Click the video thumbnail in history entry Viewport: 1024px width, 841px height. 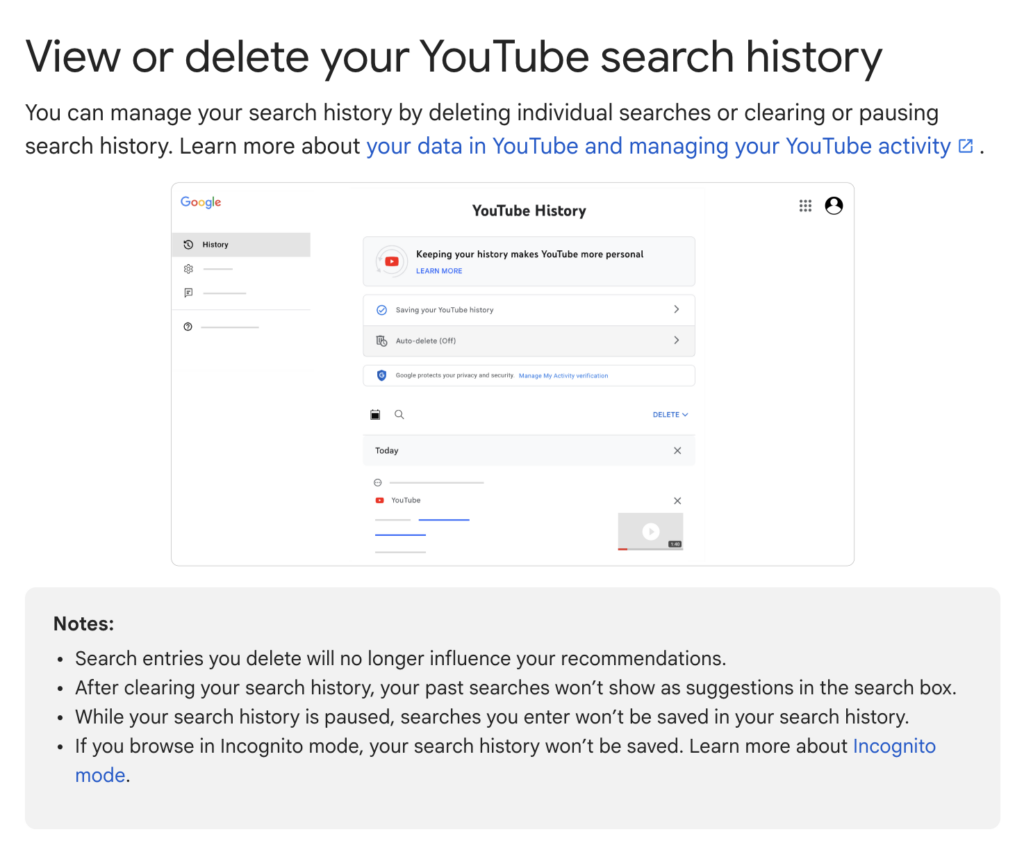650,531
